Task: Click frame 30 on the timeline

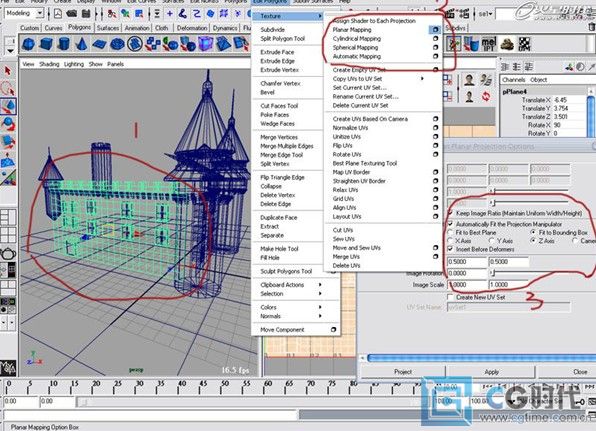Action: [139, 387]
